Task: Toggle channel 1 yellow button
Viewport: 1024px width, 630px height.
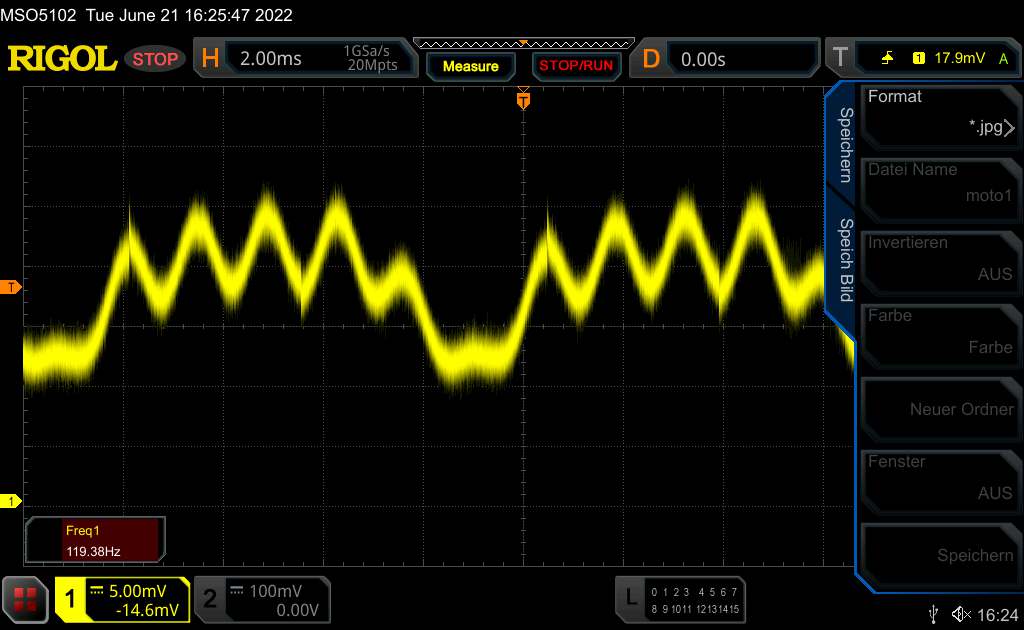Action: [x=70, y=599]
